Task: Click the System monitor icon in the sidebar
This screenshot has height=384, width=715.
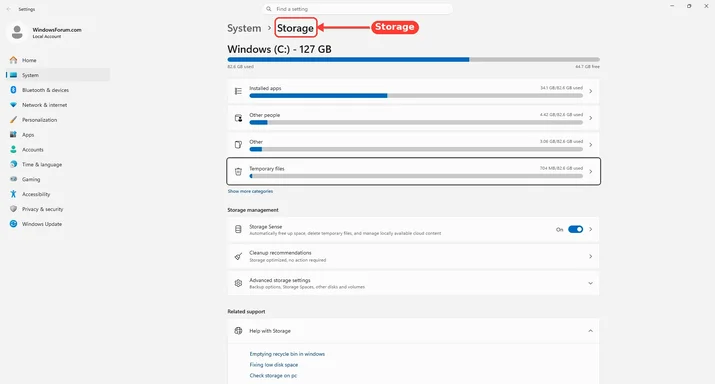Action: tap(13, 75)
